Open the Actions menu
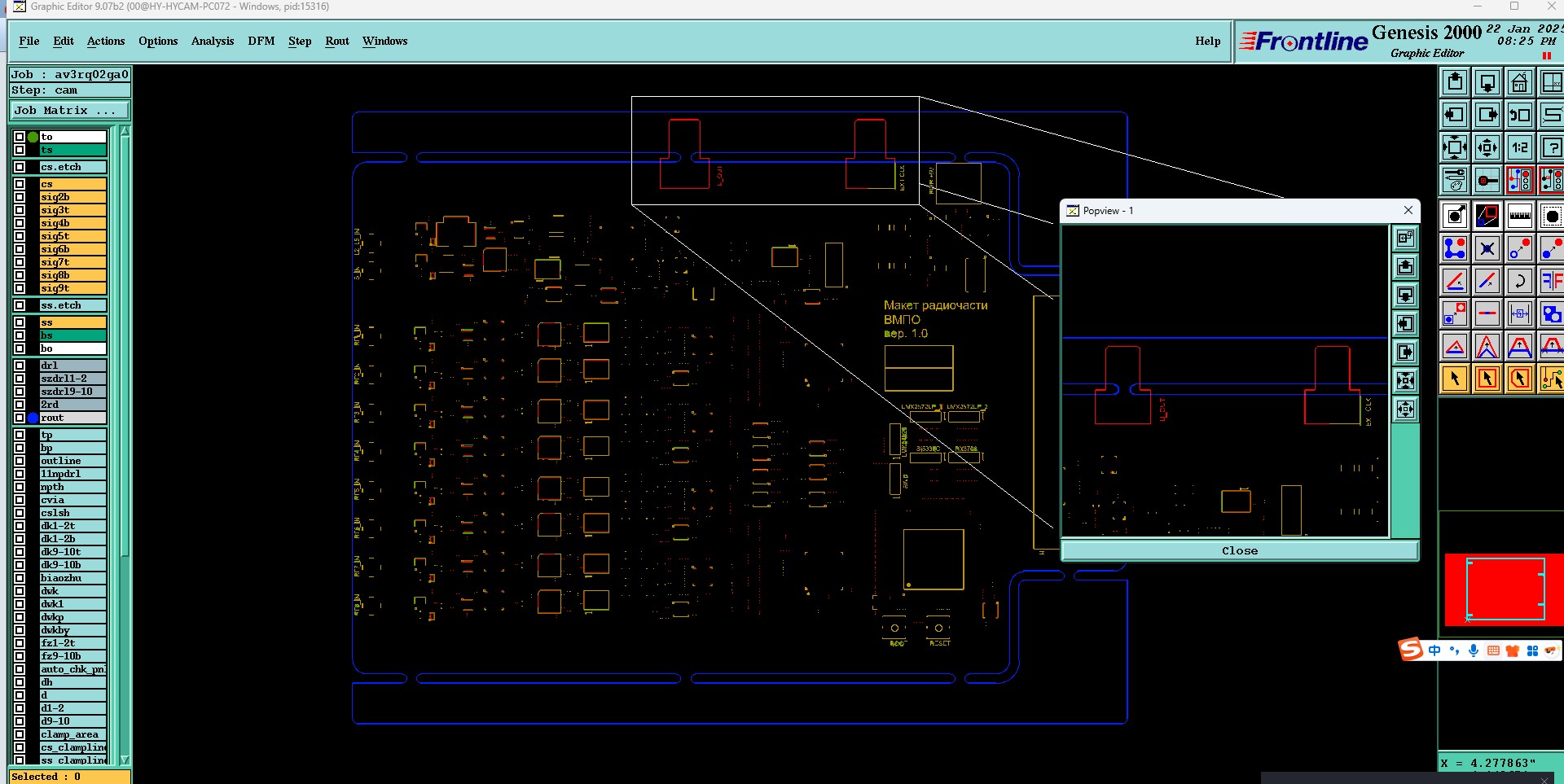Image resolution: width=1564 pixels, height=784 pixels. coord(106,41)
